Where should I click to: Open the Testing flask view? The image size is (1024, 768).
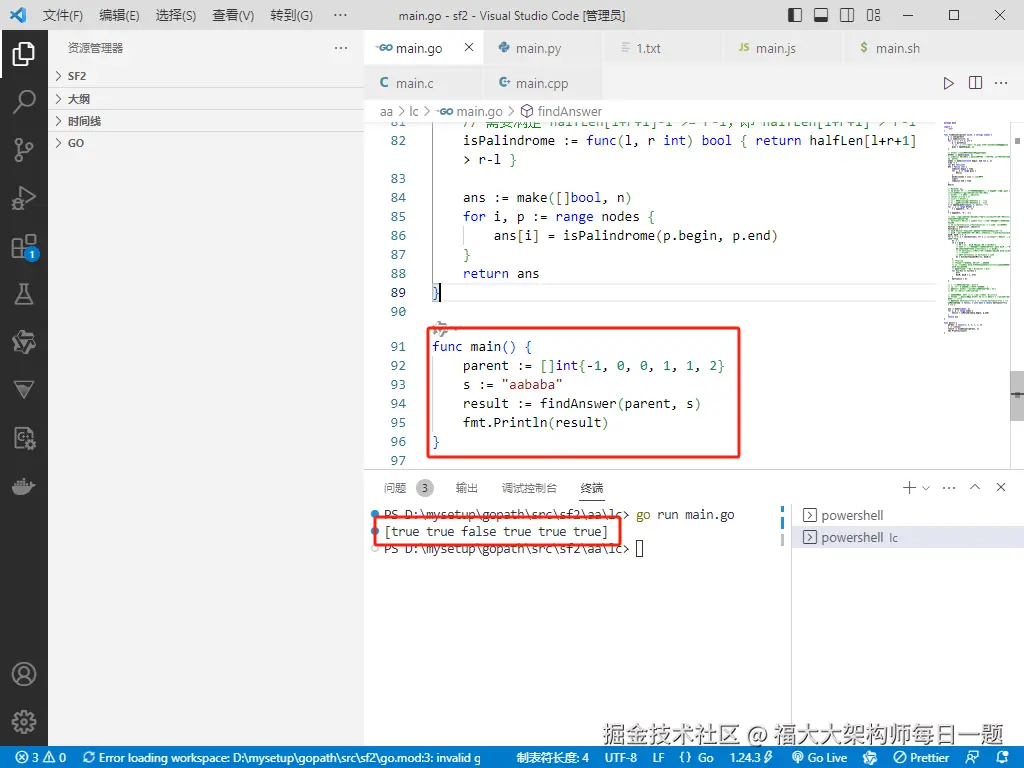24,295
